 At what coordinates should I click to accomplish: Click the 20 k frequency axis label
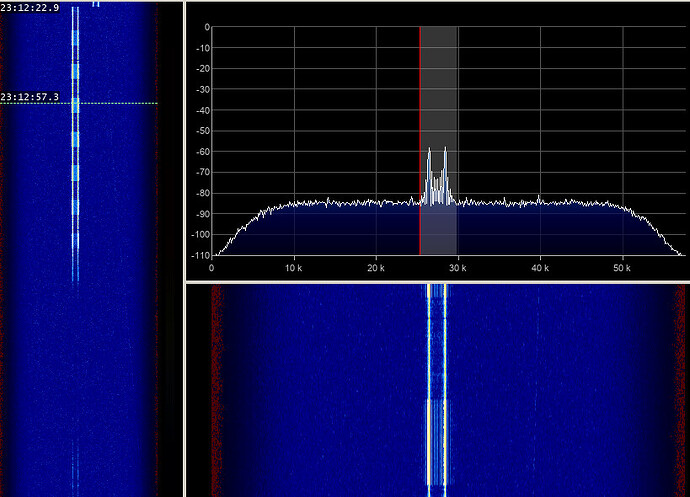pos(376,268)
